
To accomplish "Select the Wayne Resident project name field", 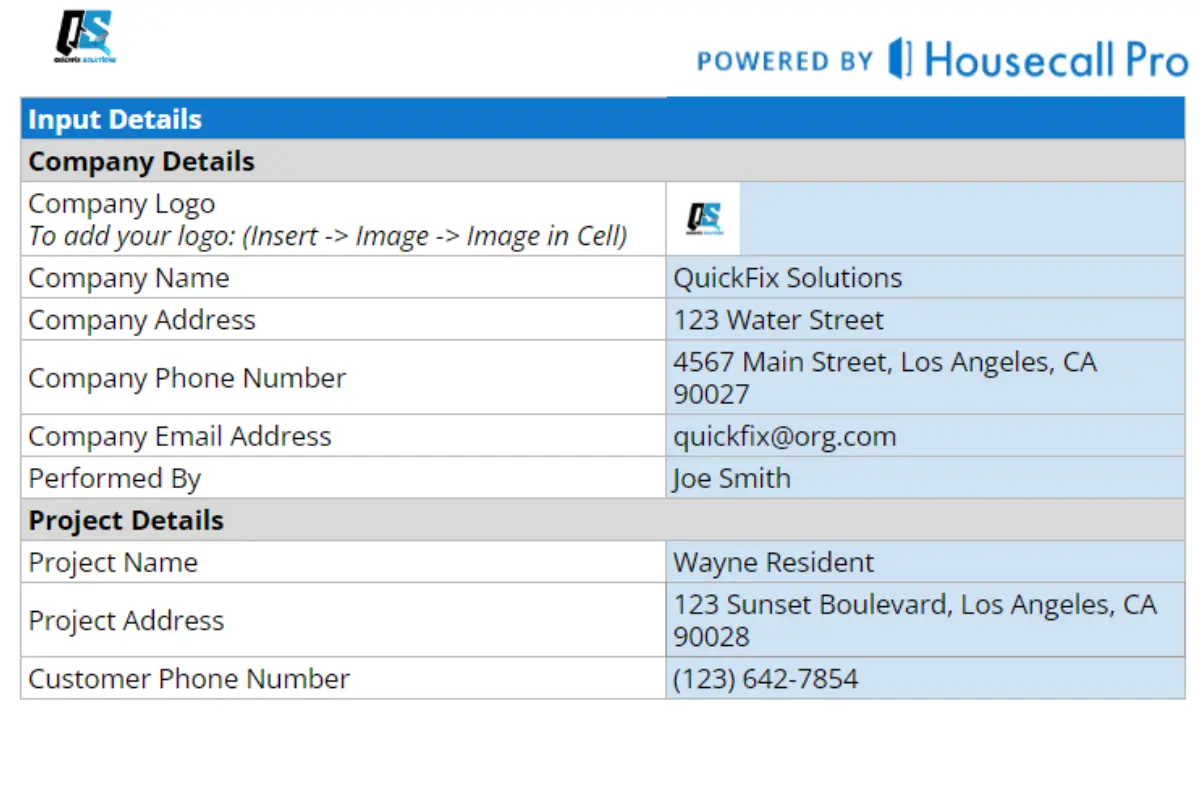I will 925,562.
